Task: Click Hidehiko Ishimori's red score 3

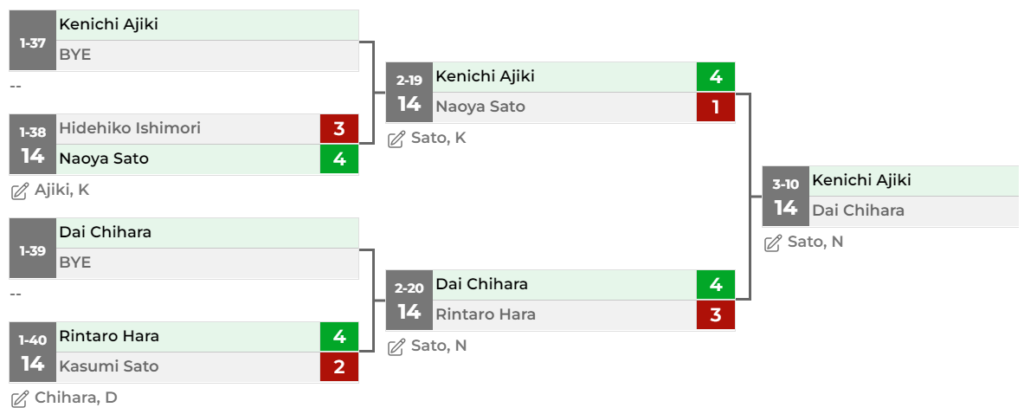Action: pyautogui.click(x=339, y=128)
